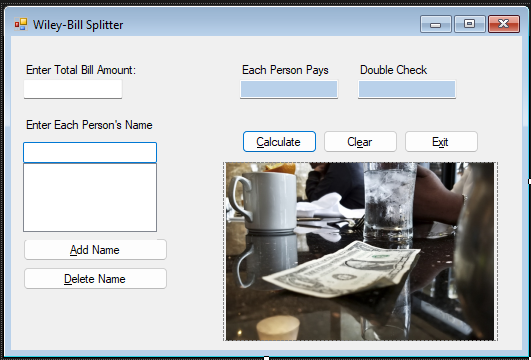Click the 'Enter Each Person's Name' label

point(89,125)
